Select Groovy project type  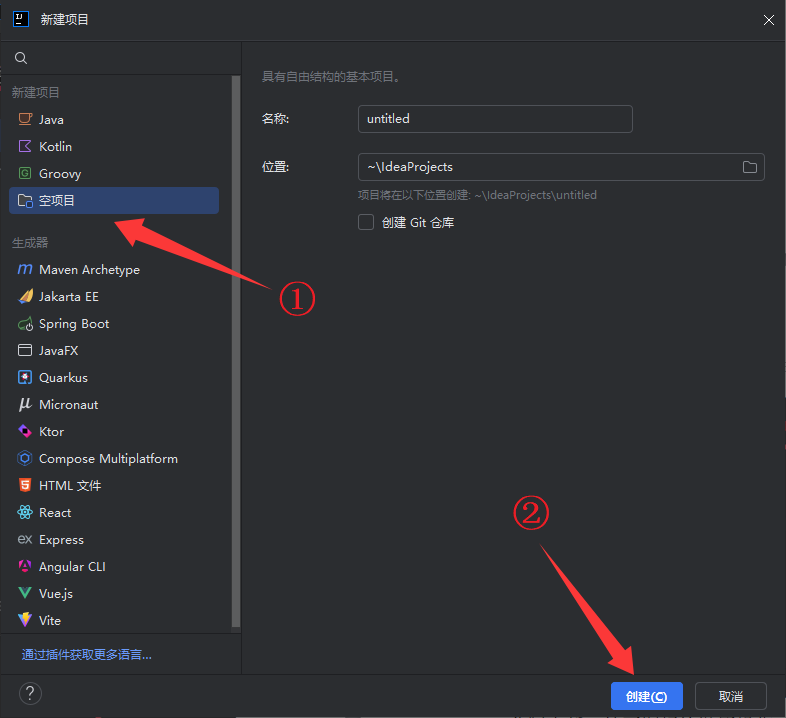coord(114,173)
